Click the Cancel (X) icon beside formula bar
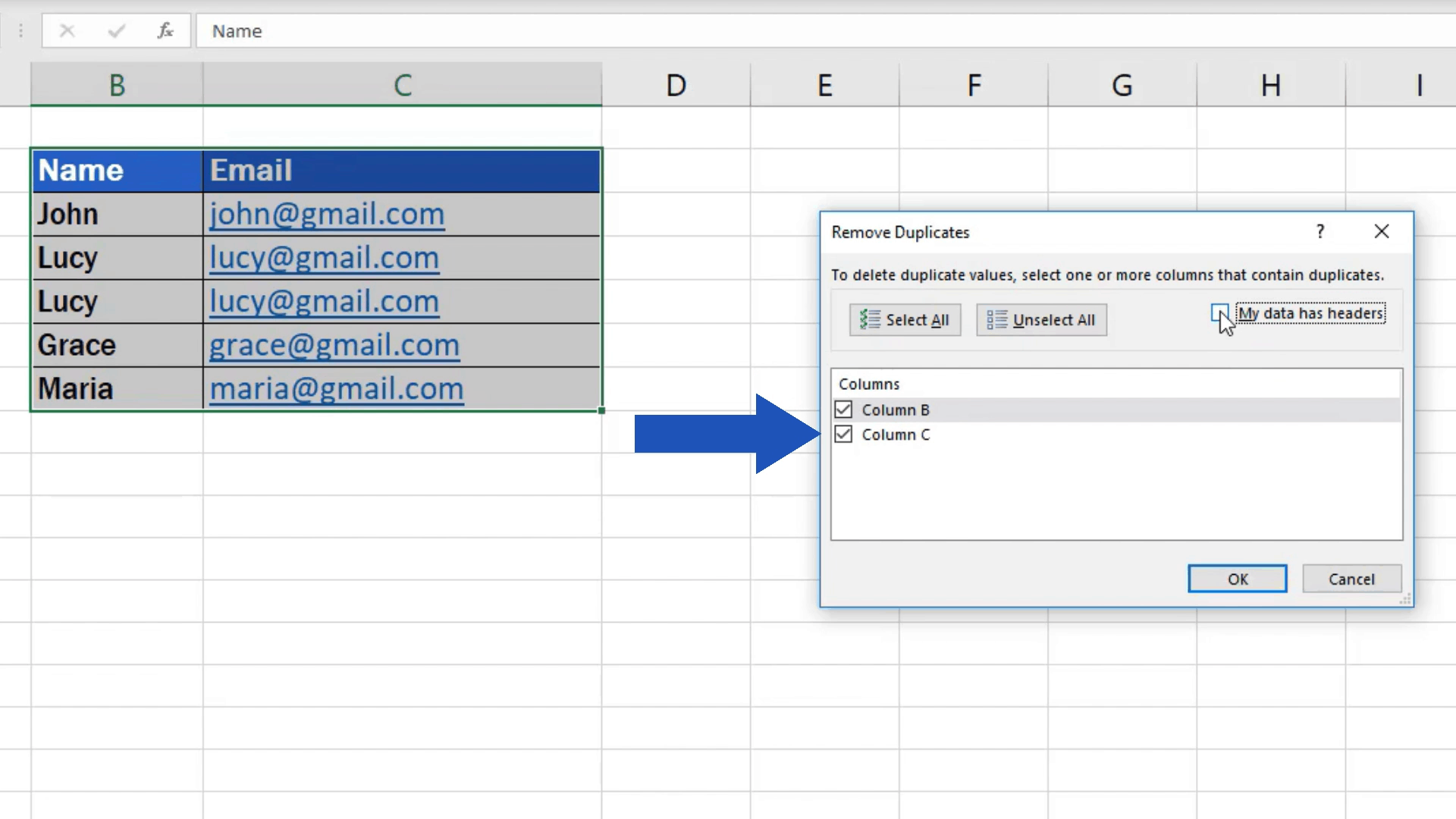 [67, 31]
